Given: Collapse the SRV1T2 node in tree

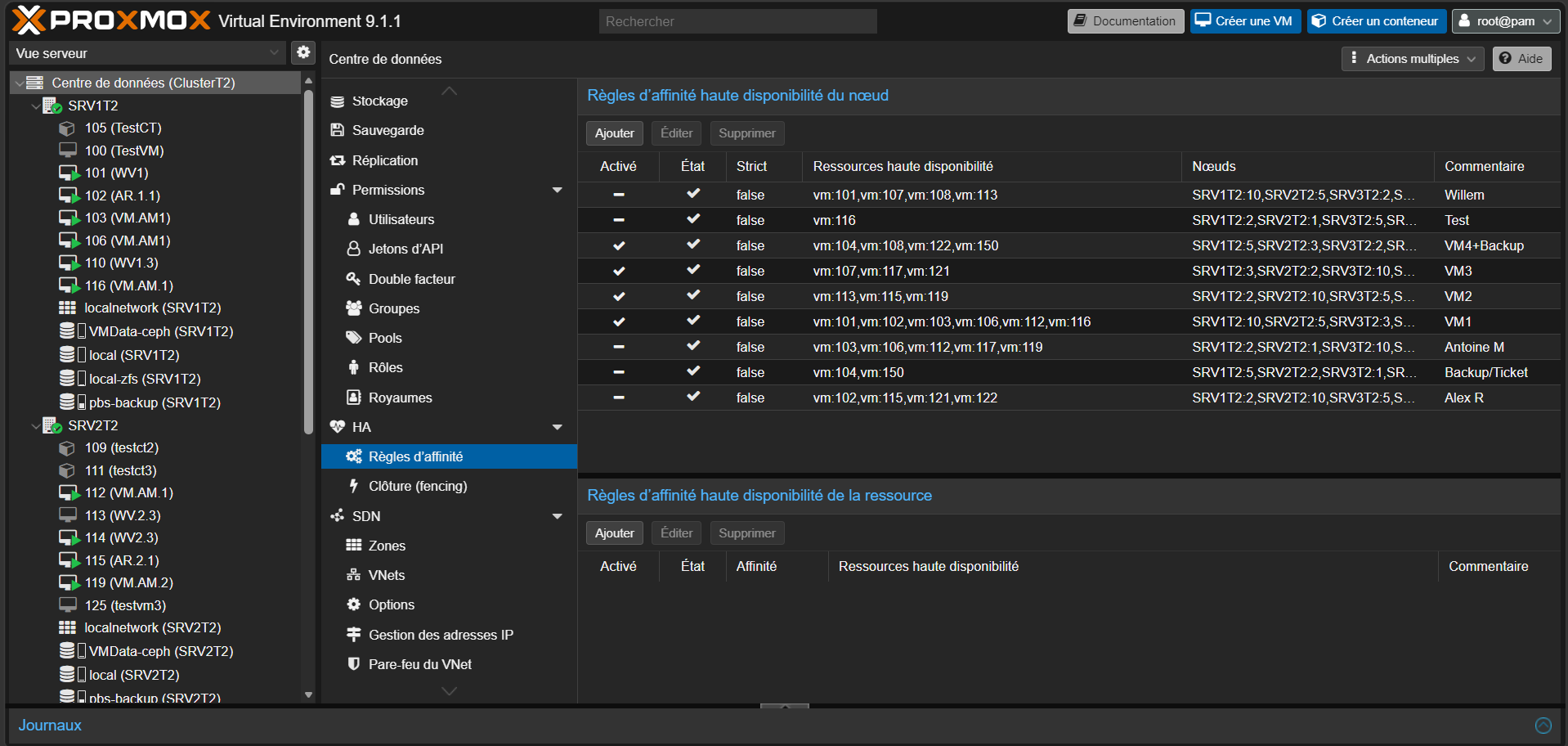Looking at the screenshot, I should 35,106.
